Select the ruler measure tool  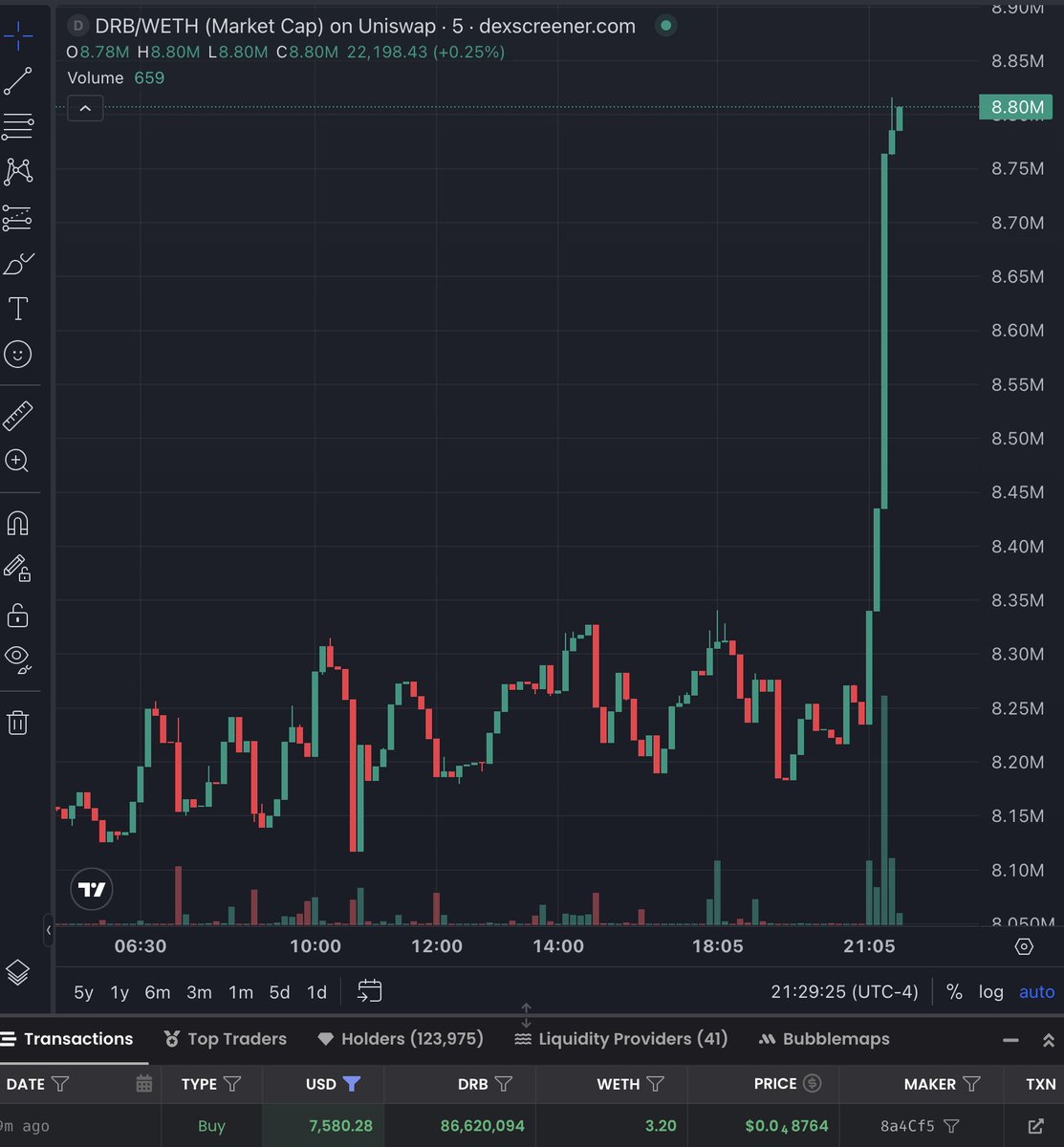pyautogui.click(x=17, y=416)
